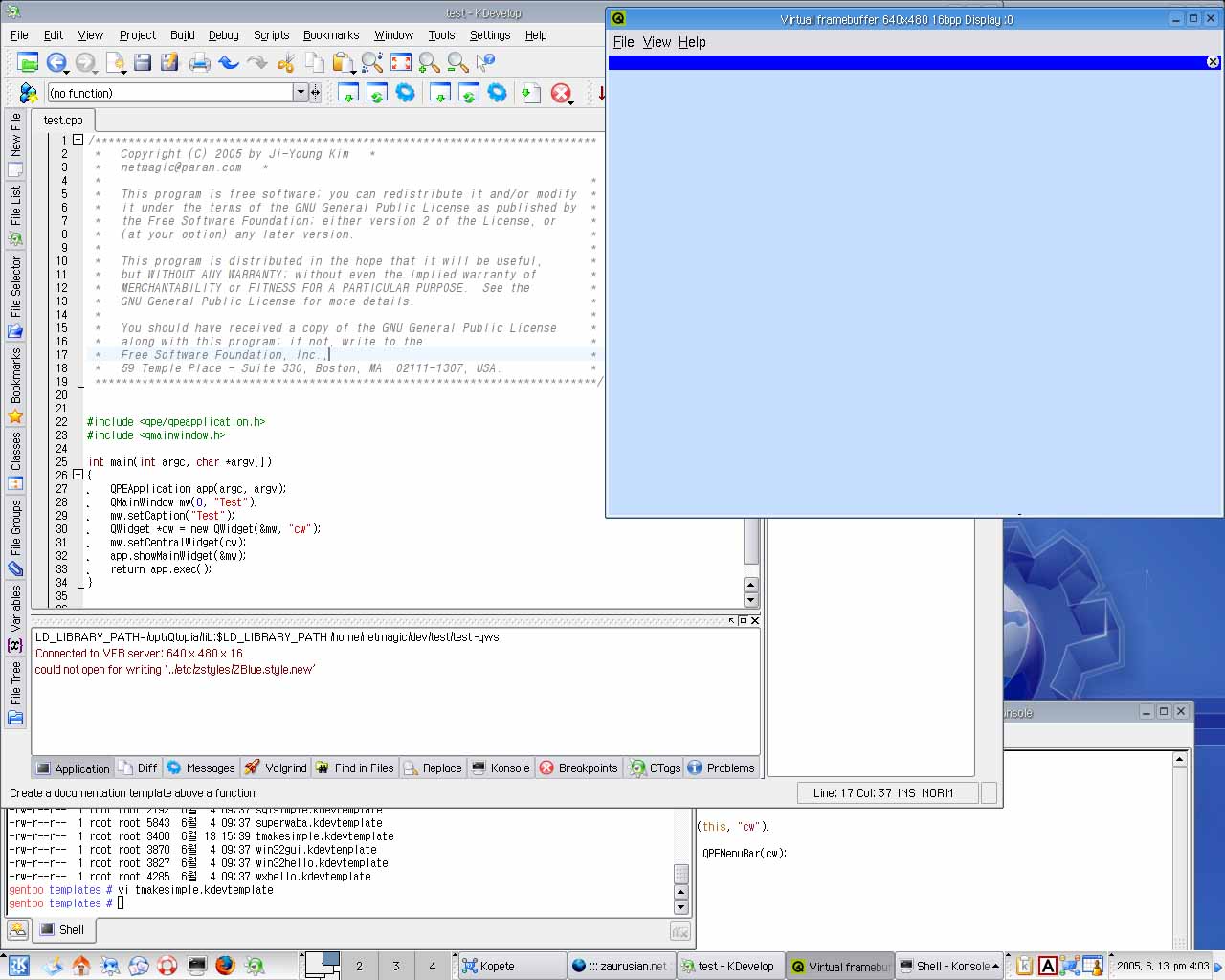Open the function combo dropdown arrow

tap(301, 93)
